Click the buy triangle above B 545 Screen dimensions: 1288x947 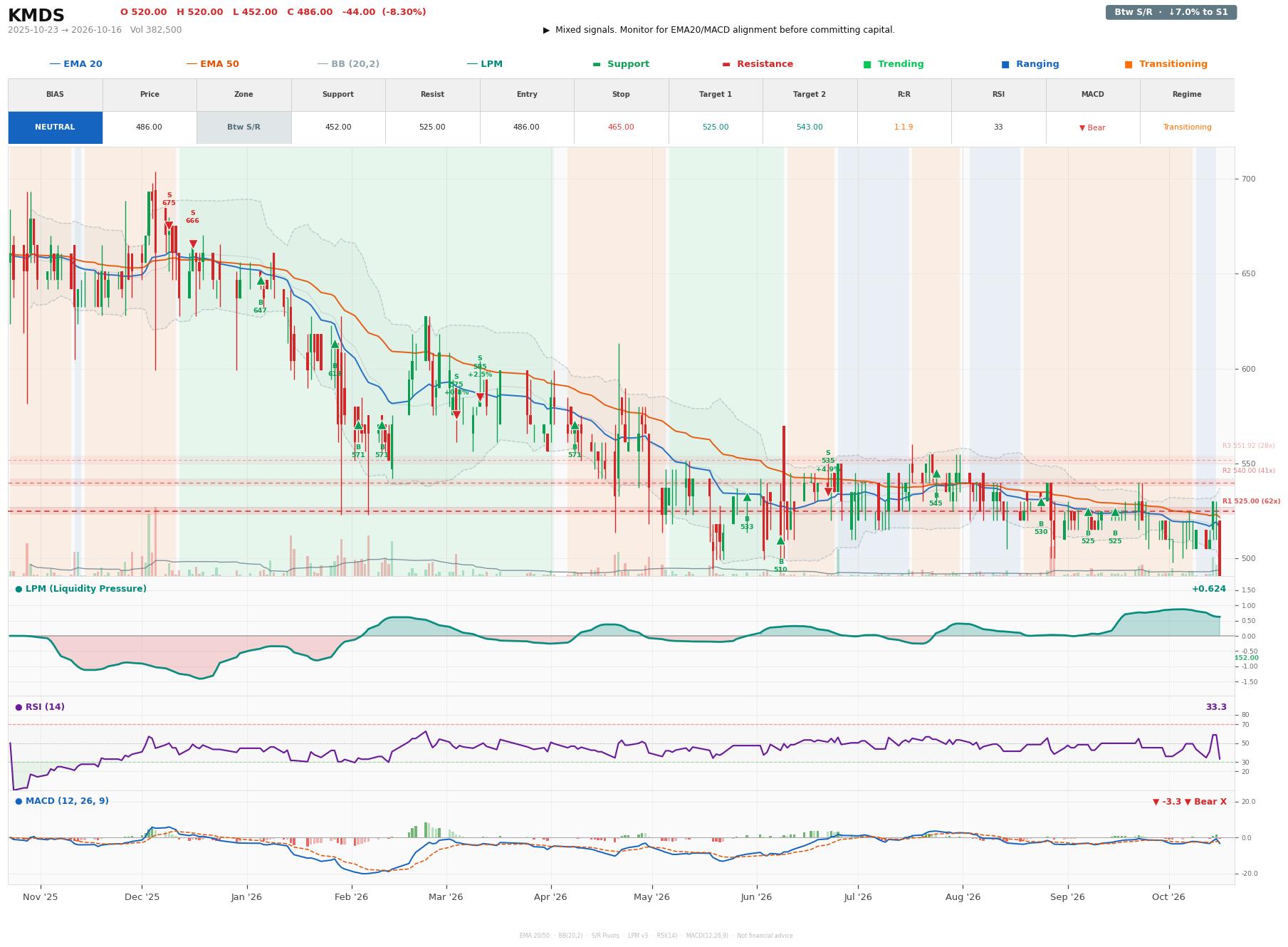pos(936,473)
